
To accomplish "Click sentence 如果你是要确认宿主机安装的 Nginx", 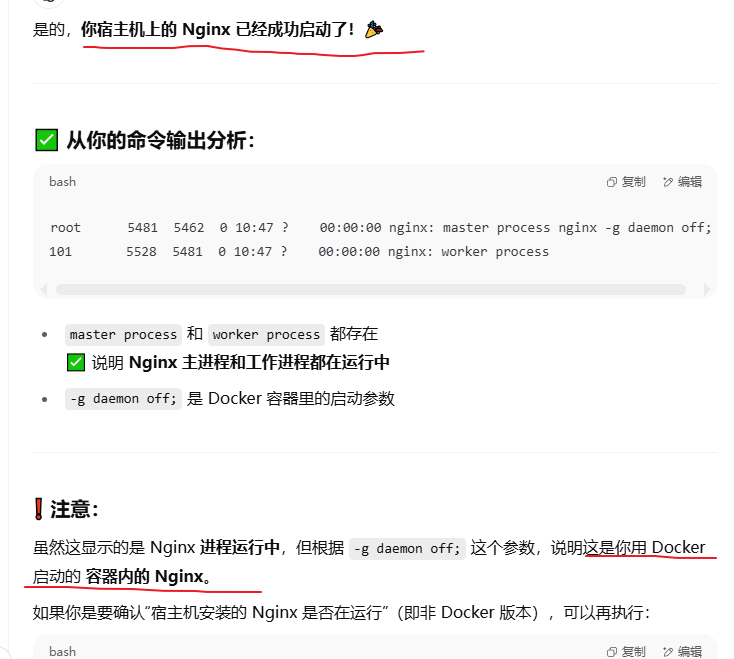I will click(x=341, y=613).
